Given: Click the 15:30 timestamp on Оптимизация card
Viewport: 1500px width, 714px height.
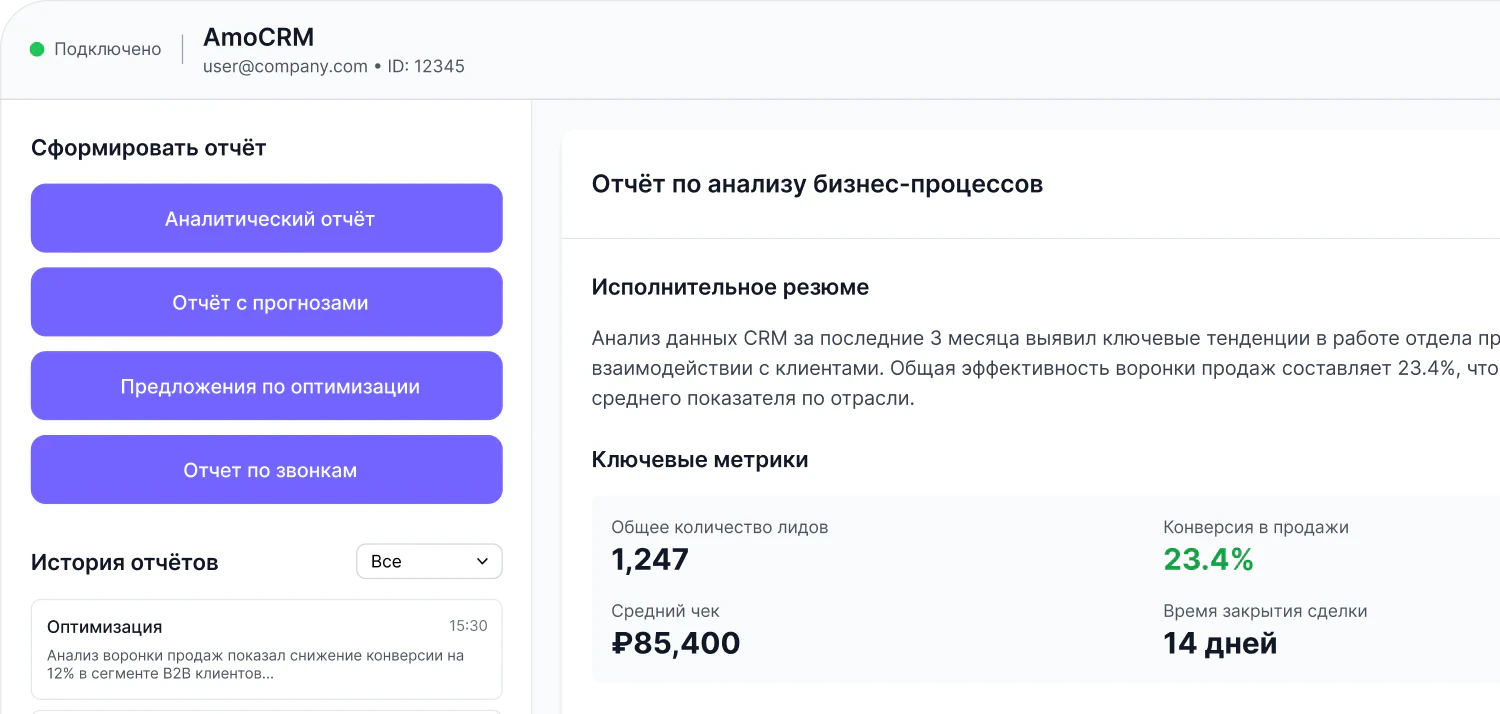Looking at the screenshot, I should tap(468, 626).
